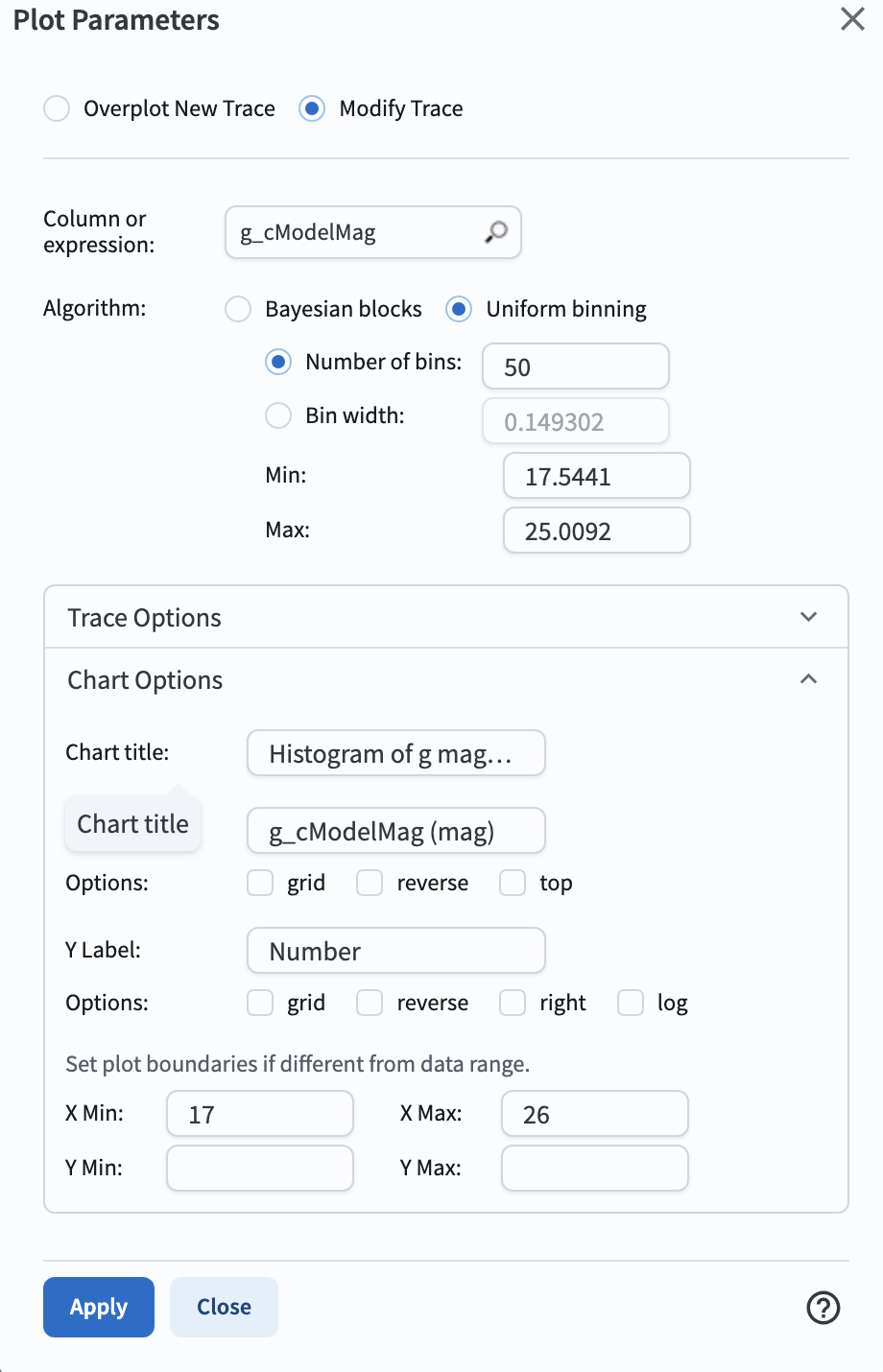Viewport: 883px width, 1372px height.
Task: Select the Bin width radio option
Action: click(x=278, y=415)
